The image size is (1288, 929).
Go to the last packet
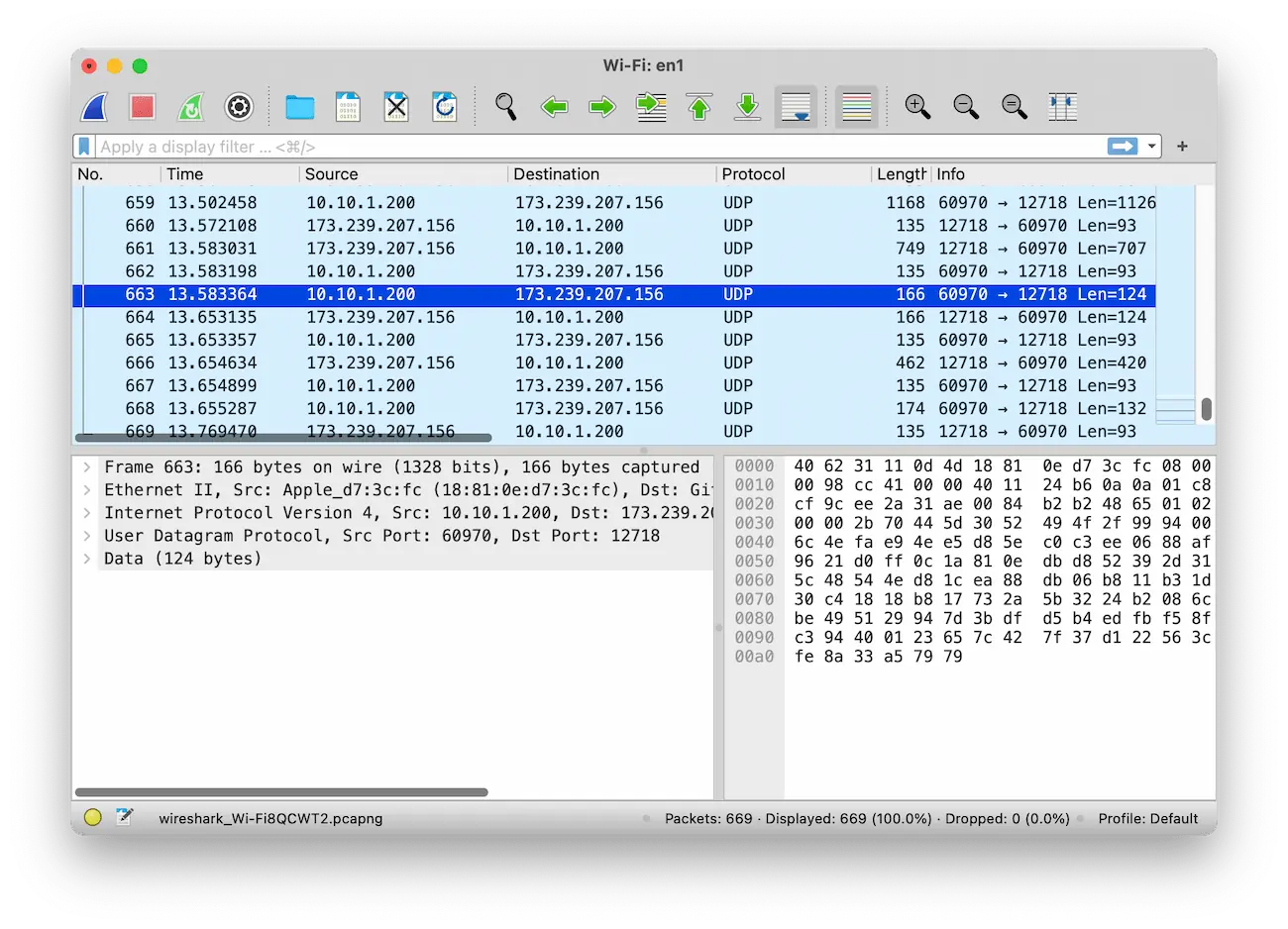pos(747,107)
